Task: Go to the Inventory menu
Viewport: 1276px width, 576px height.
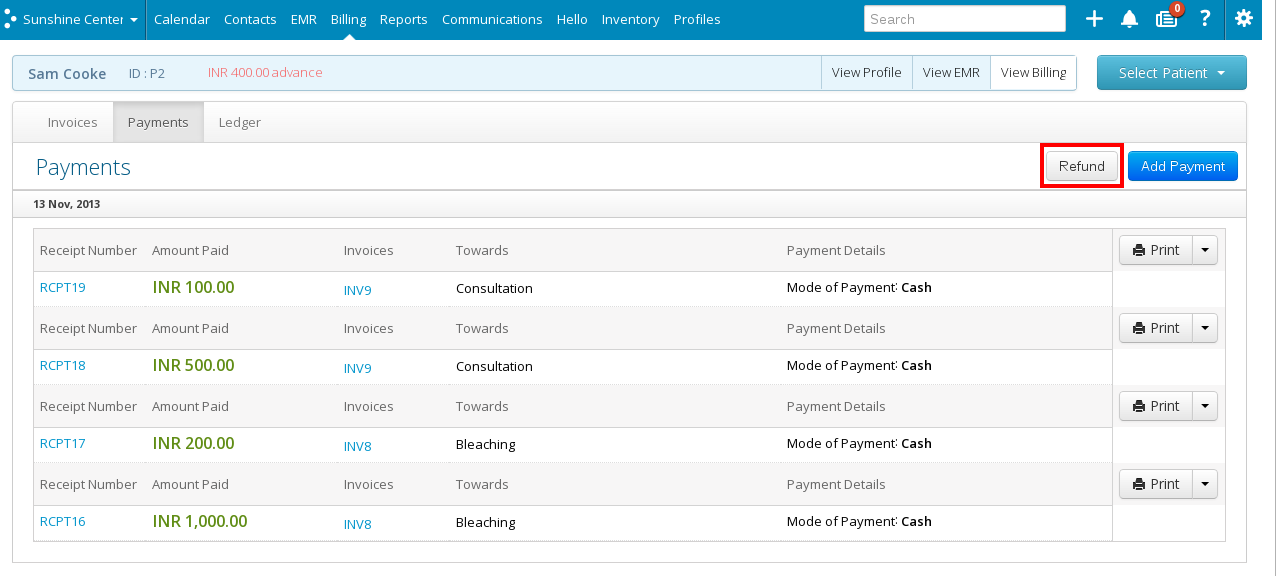Action: [630, 19]
